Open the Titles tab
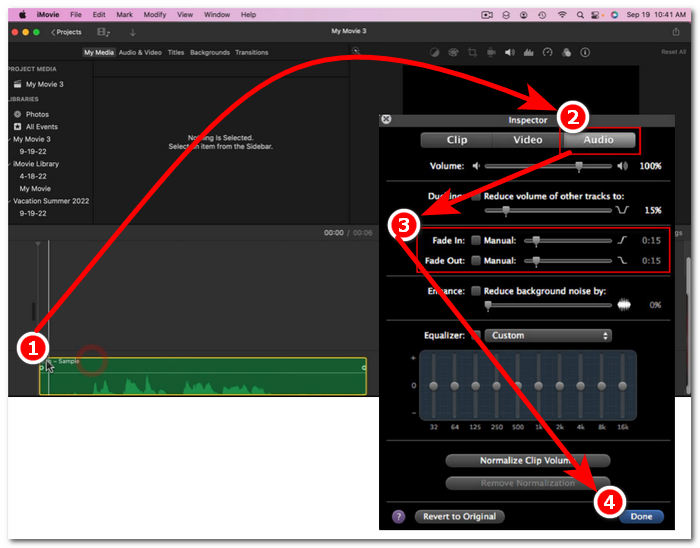The width and height of the screenshot is (700, 548). tap(176, 53)
